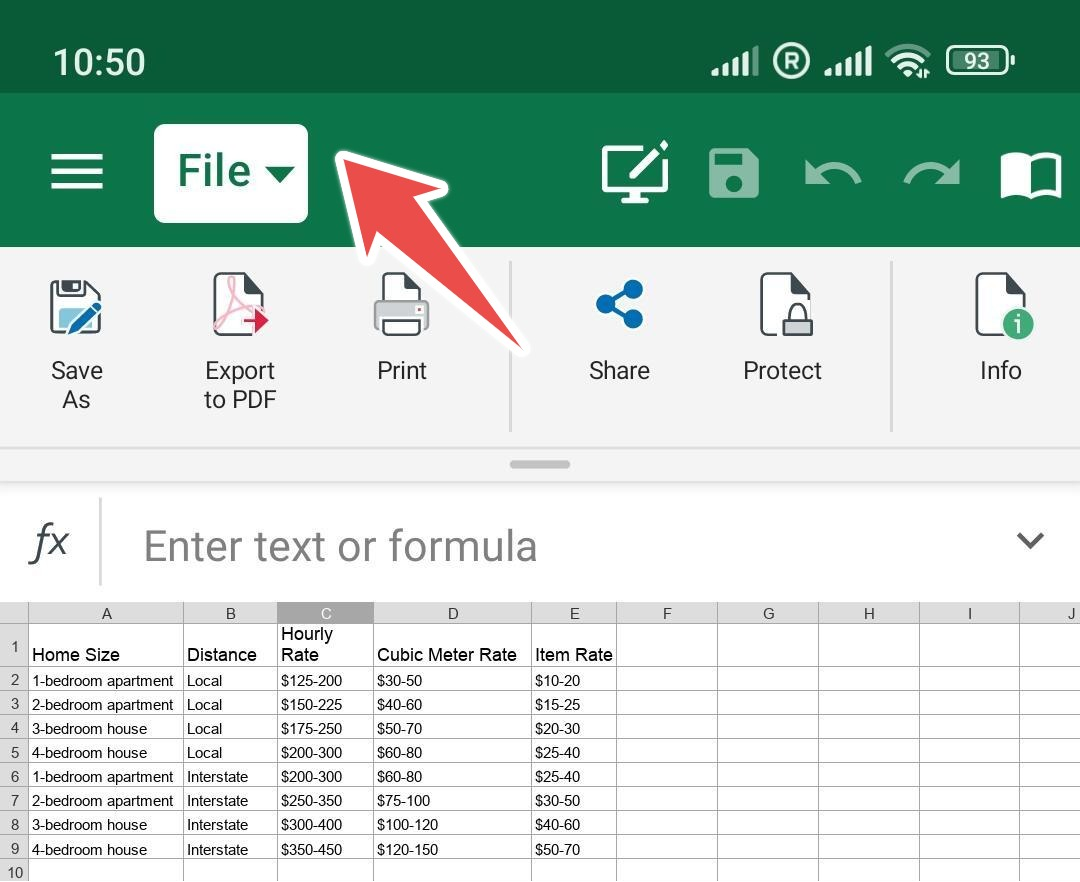Select column F header
Image resolution: width=1080 pixels, height=882 pixels.
(x=667, y=613)
